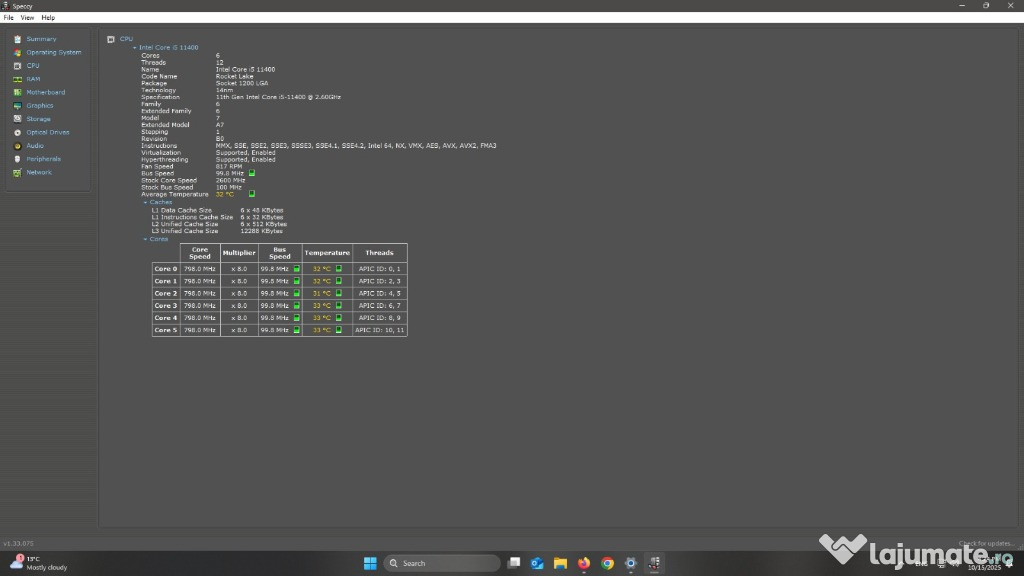Open the Summary section icon in sidebar
This screenshot has height=576, width=1024.
point(18,39)
